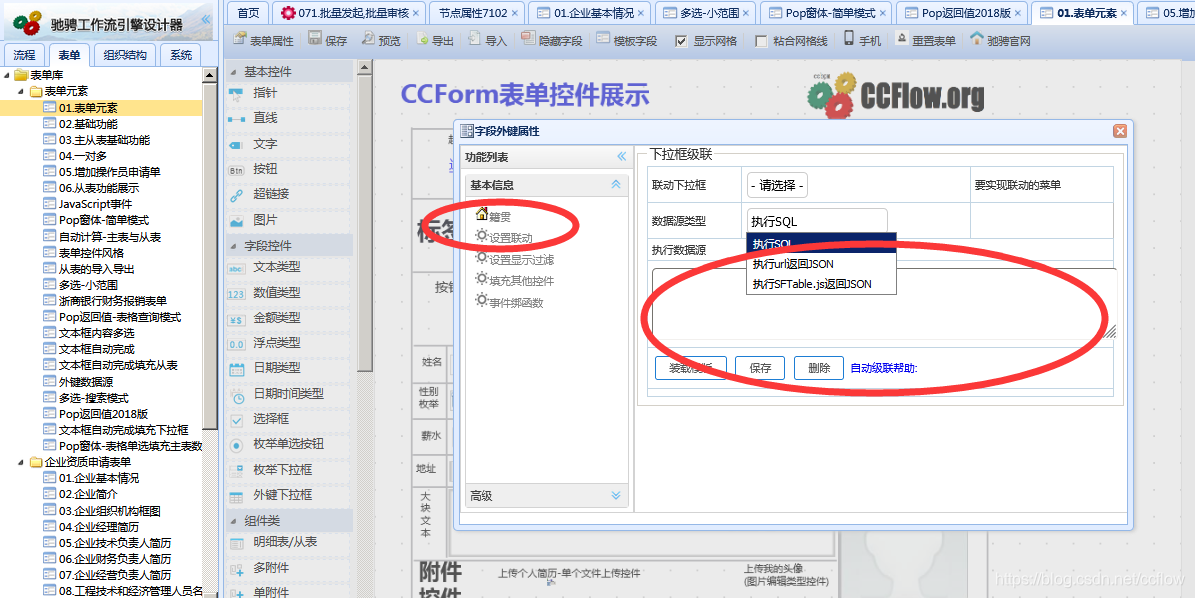Open the 数据源类型 dropdown
1195x598 pixels.
[817, 222]
